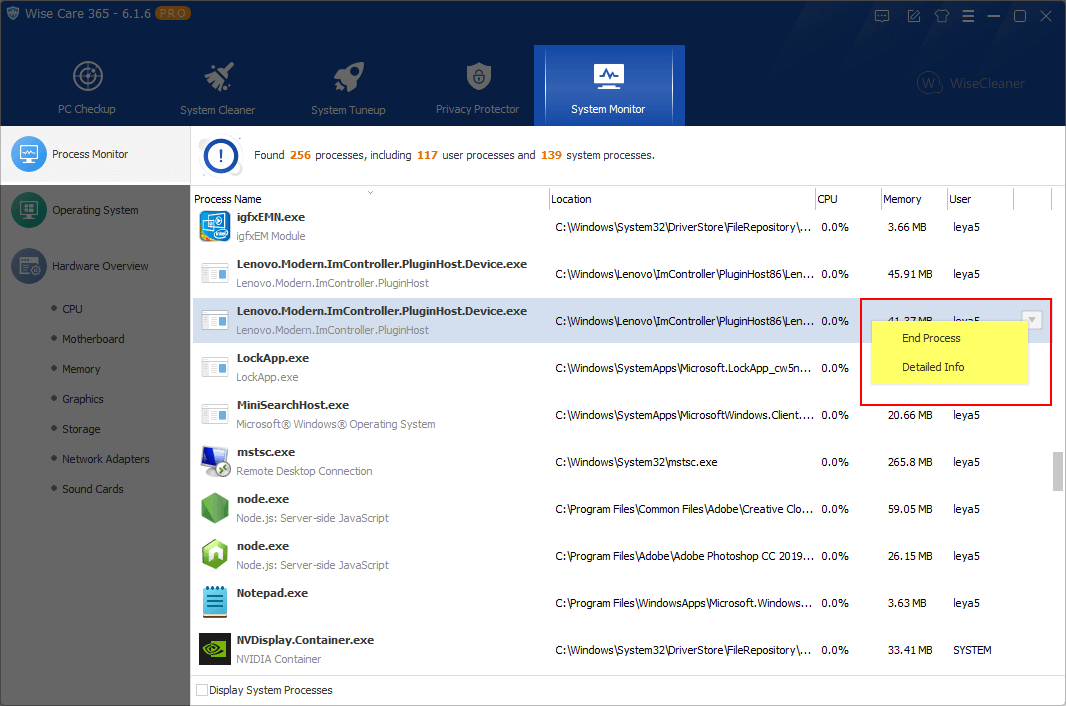The image size is (1066, 706).
Task: Select CPU under Hardware Overview in sidebar
Action: point(72,309)
